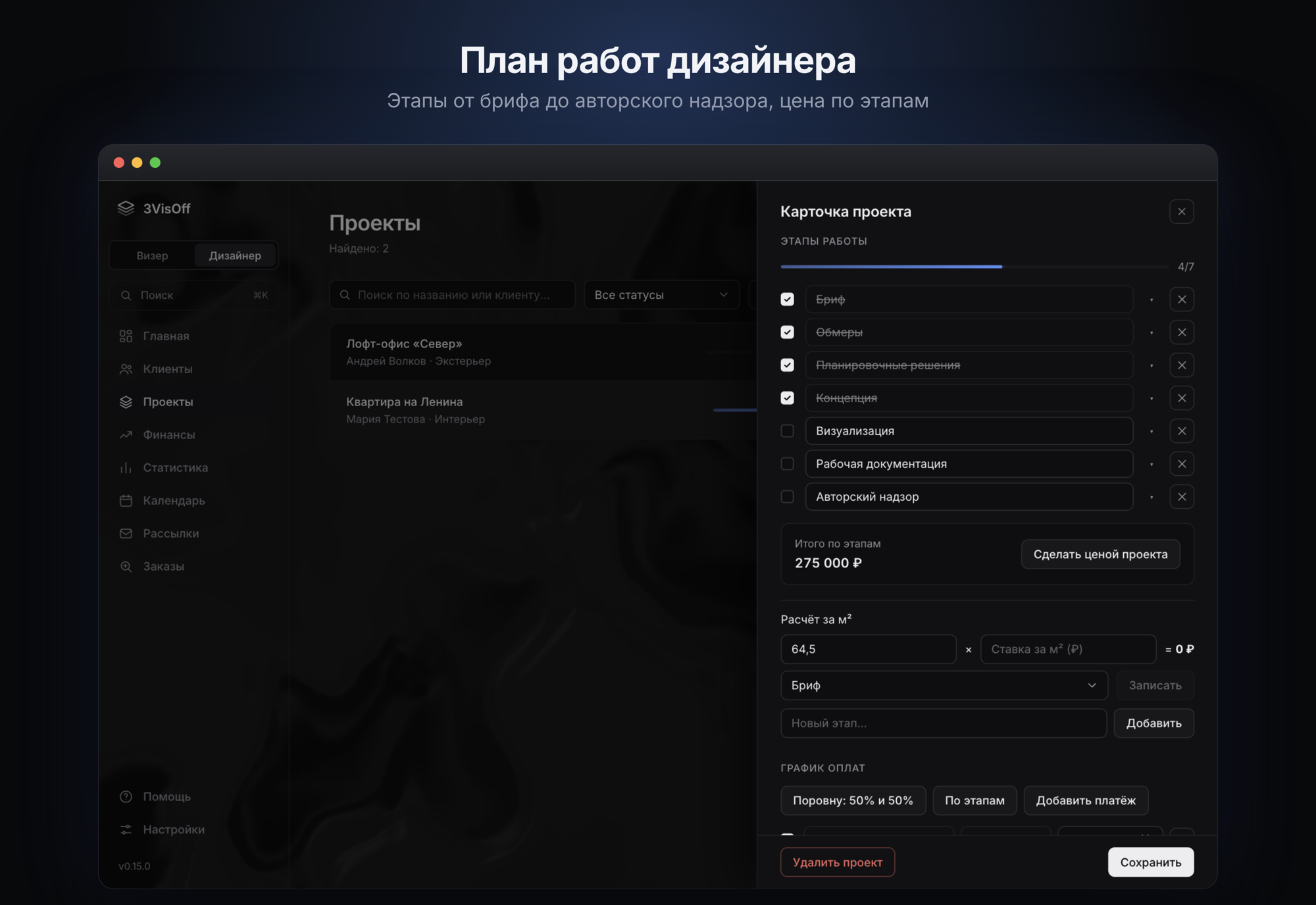
Task: Click the 3VisOff logo icon
Action: 126,208
